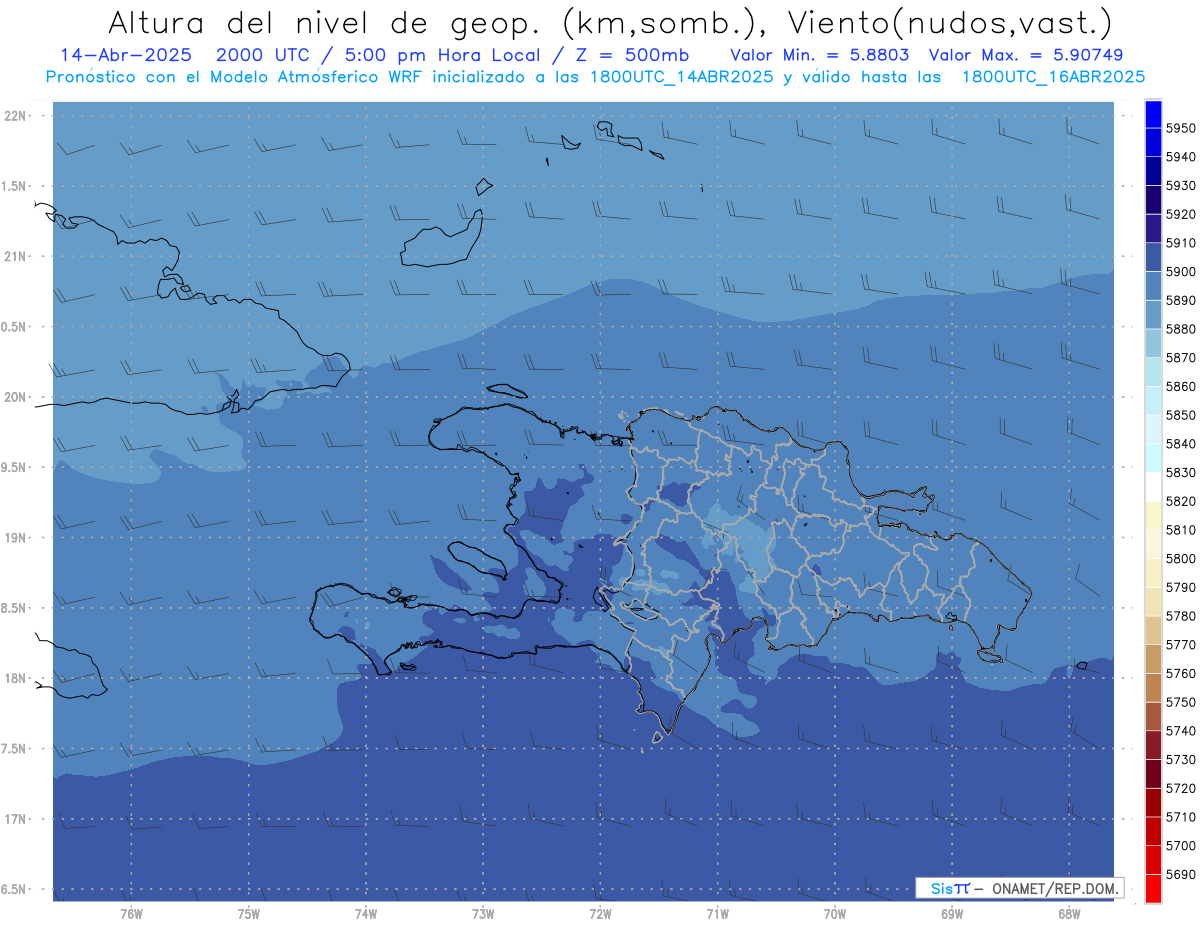The image size is (1200, 927).
Task: Click the 5950 colorbar label
Action: click(x=1181, y=128)
